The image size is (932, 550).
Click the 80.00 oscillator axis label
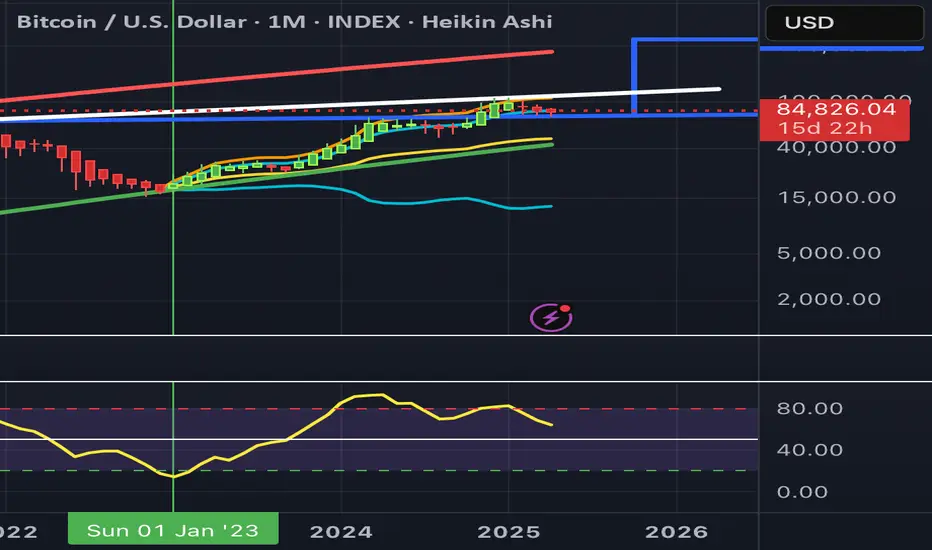810,408
